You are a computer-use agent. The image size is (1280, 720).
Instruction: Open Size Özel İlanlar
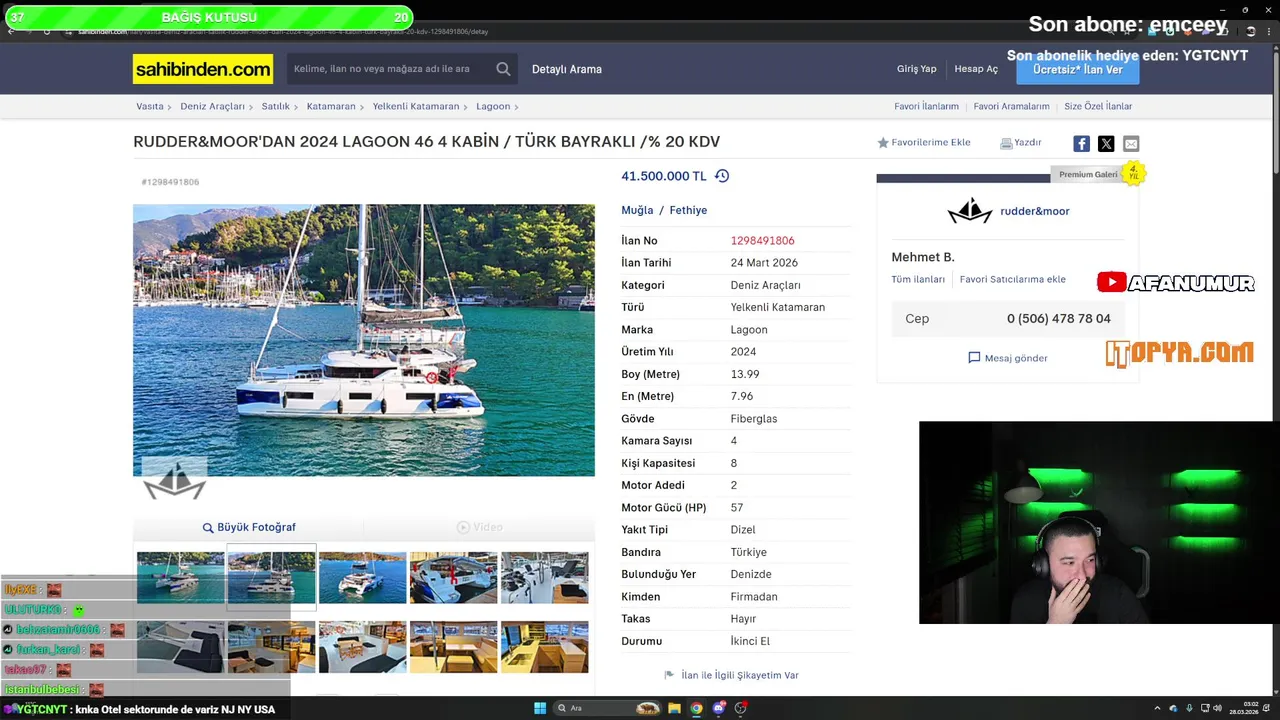coord(1098,106)
